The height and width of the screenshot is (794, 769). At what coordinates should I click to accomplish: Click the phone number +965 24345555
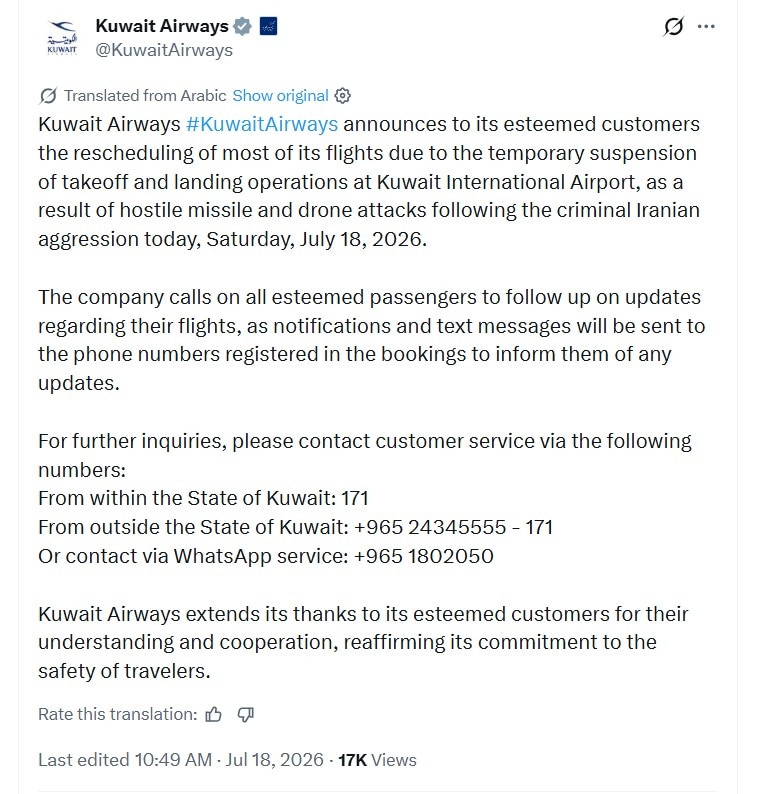click(430, 528)
